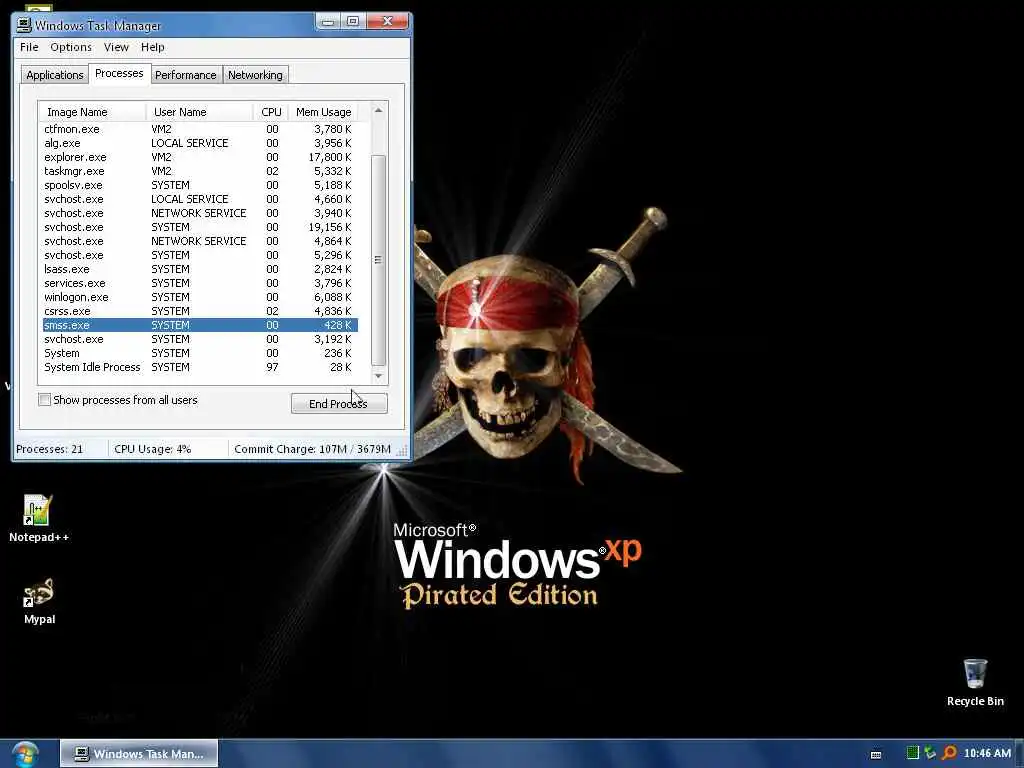Viewport: 1024px width, 768px height.
Task: Select the alg.exe process row
Action: pos(200,143)
